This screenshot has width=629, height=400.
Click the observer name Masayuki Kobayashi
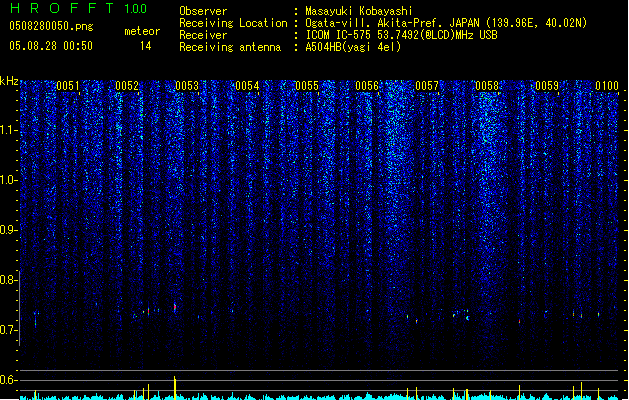tap(359, 11)
